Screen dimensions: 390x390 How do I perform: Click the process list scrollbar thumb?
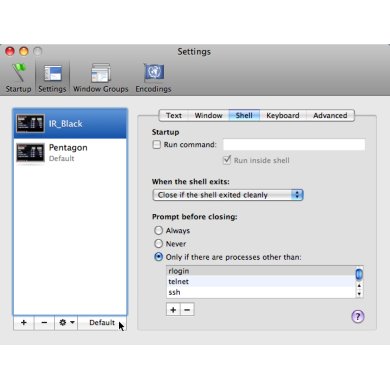(359, 274)
